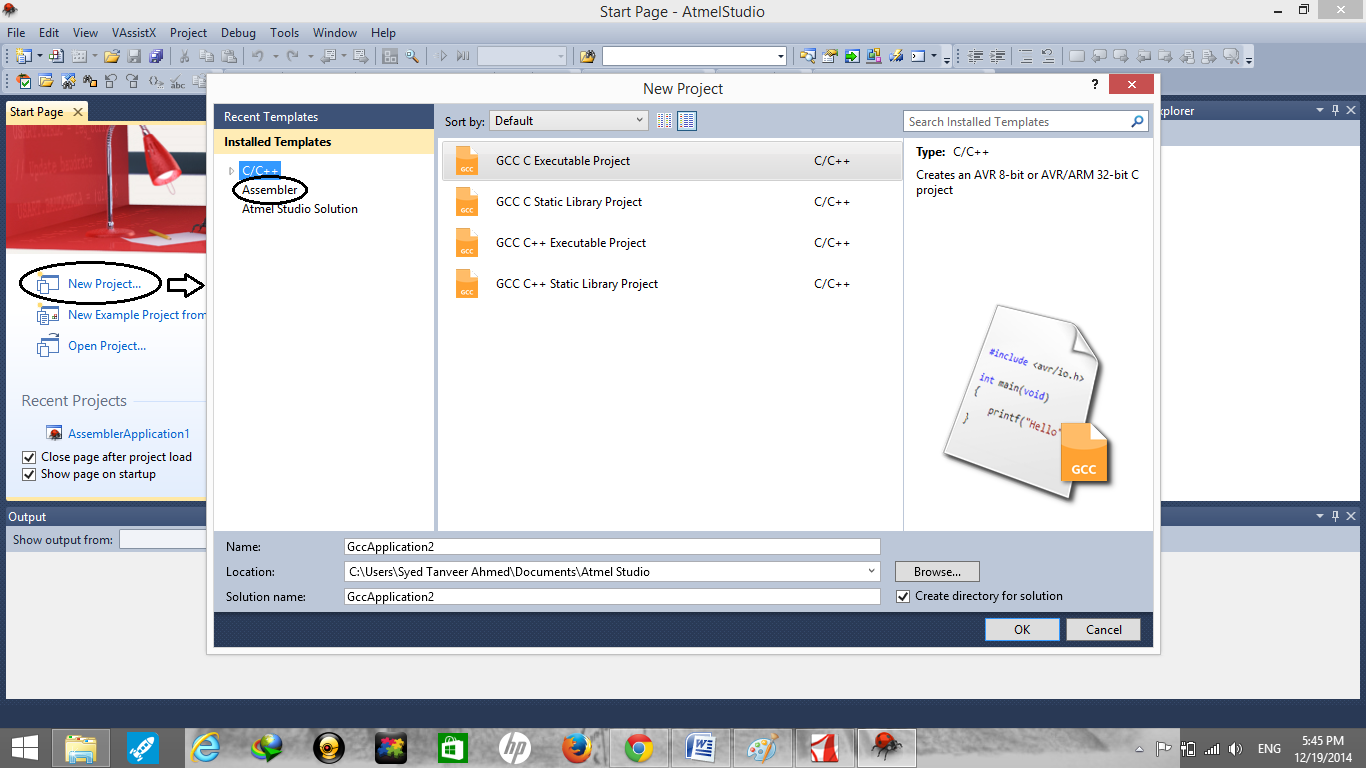This screenshot has height=768, width=1366.
Task: Click the Browse... button
Action: point(937,572)
